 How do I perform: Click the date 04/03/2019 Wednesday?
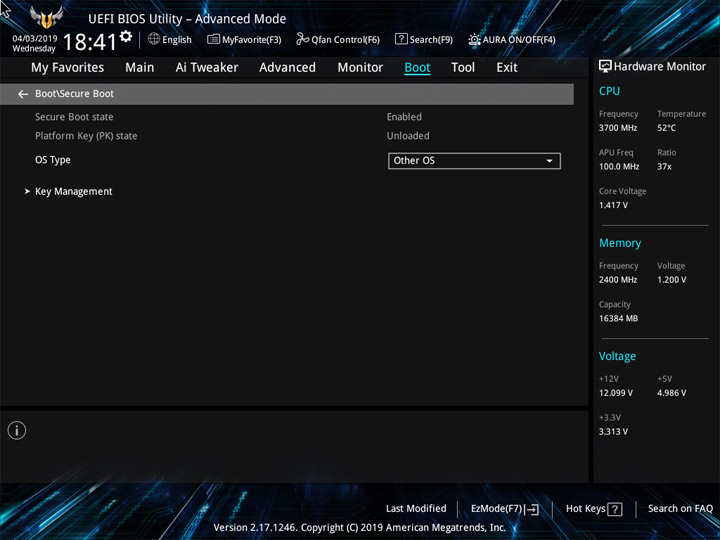coord(34,44)
